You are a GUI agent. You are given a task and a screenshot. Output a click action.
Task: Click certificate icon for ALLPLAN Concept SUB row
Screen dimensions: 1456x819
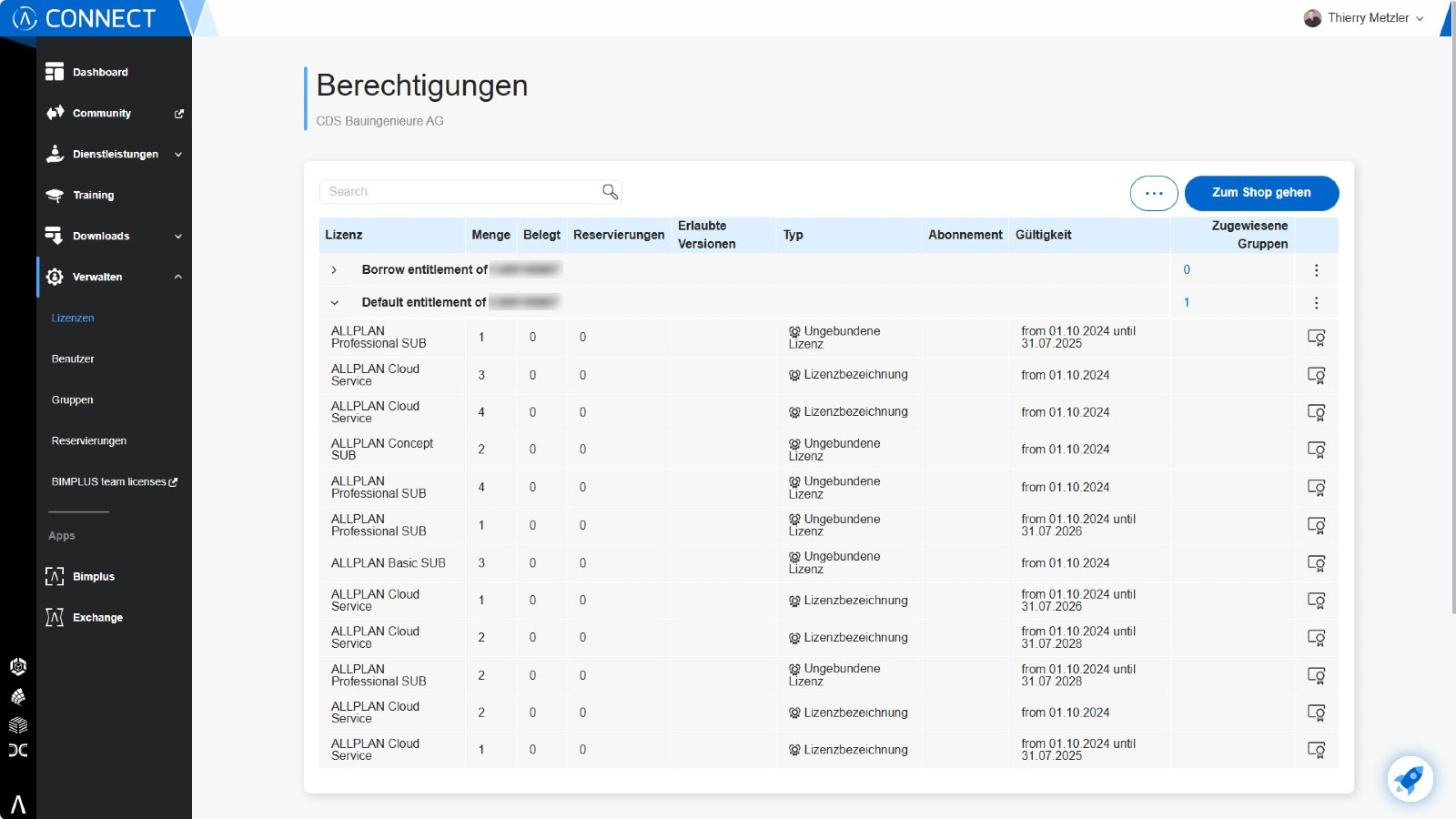pos(1316,450)
